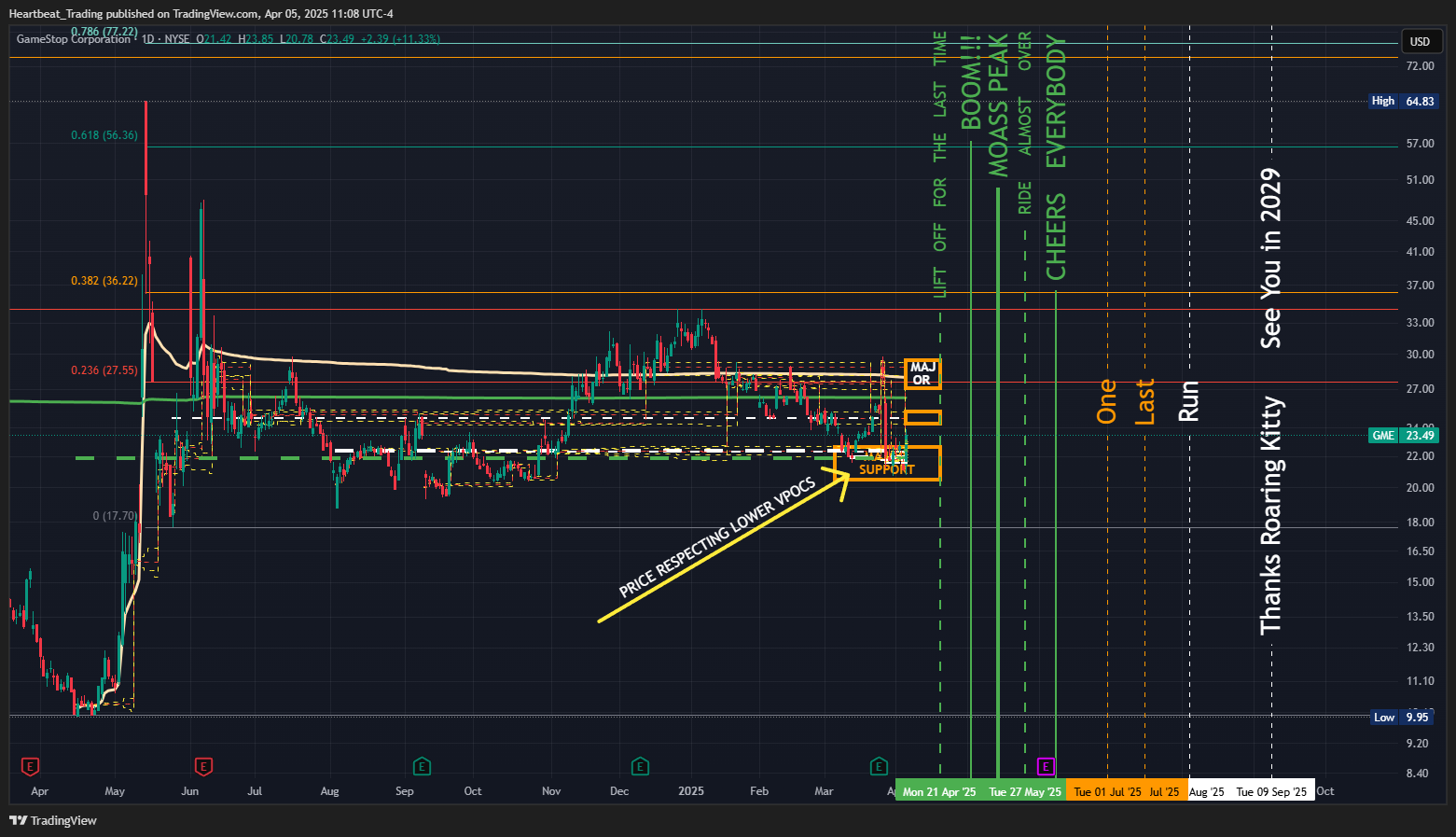
Task: Click the 57.00 price axis value
Action: (x=1420, y=144)
